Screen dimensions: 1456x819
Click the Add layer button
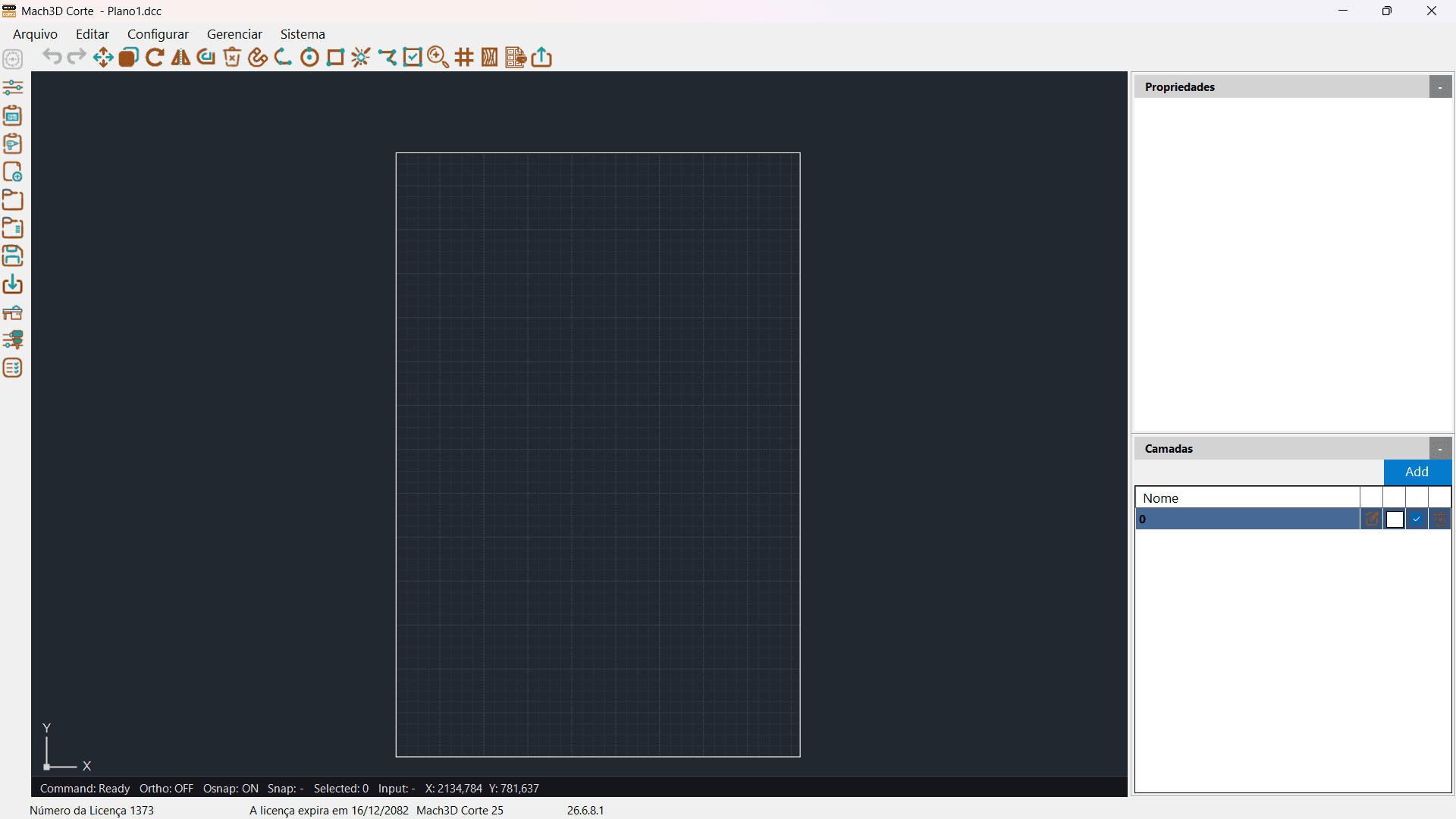click(x=1417, y=472)
